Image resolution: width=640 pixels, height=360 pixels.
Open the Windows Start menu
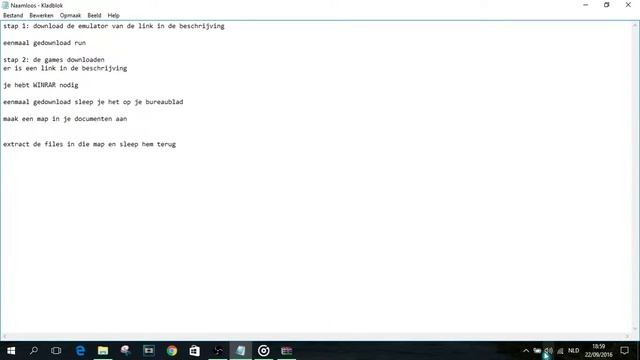click(11, 351)
